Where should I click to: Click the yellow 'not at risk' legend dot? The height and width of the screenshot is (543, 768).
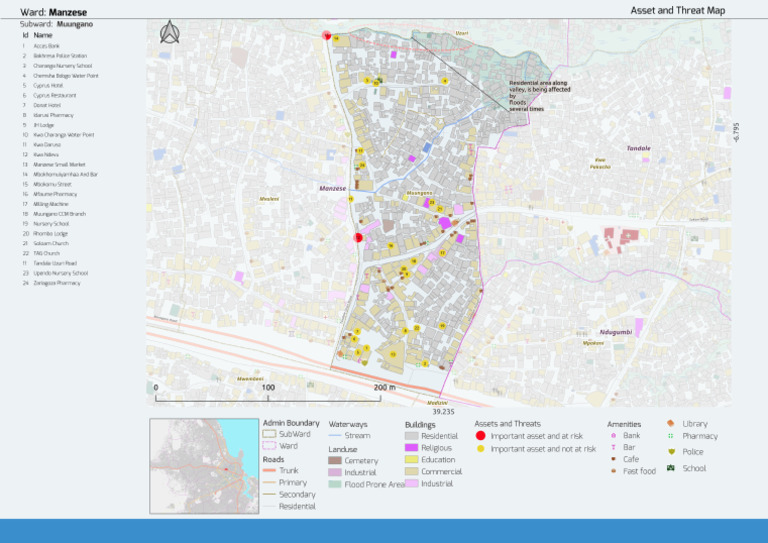tap(480, 449)
